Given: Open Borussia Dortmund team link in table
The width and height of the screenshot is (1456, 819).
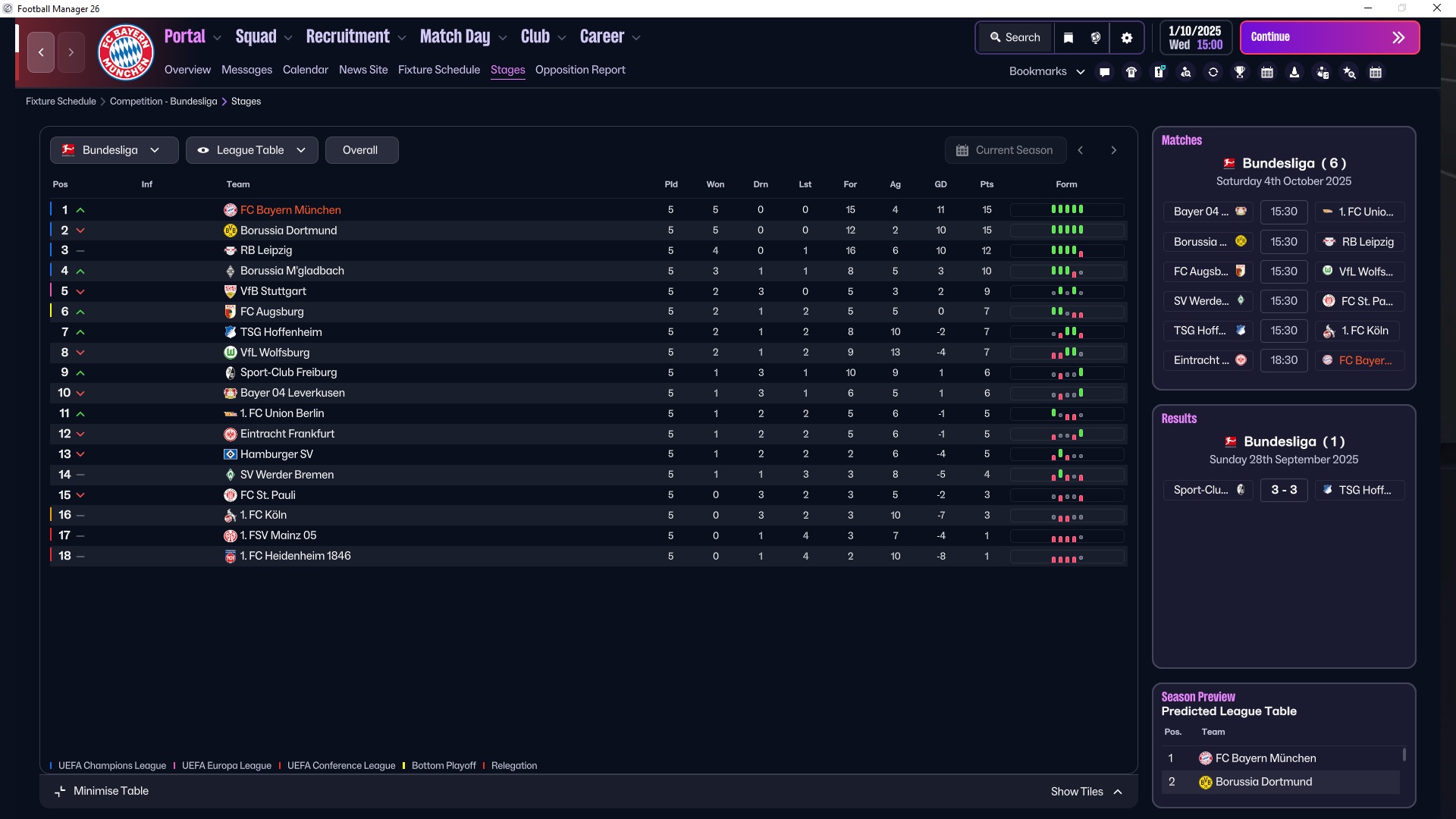Looking at the screenshot, I should (288, 231).
